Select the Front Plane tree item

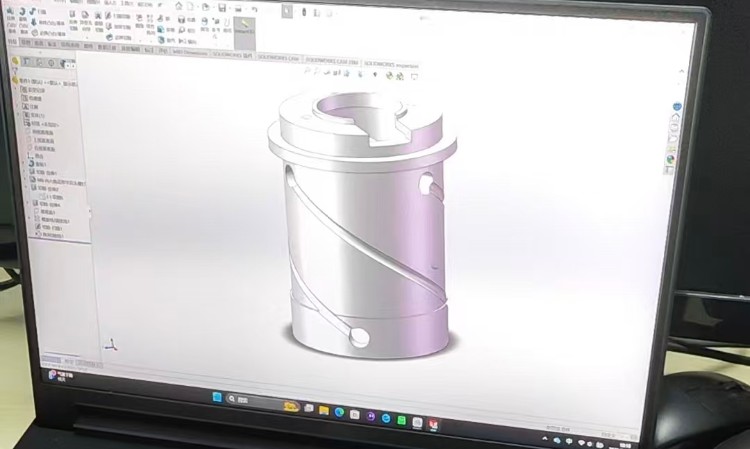[42, 132]
